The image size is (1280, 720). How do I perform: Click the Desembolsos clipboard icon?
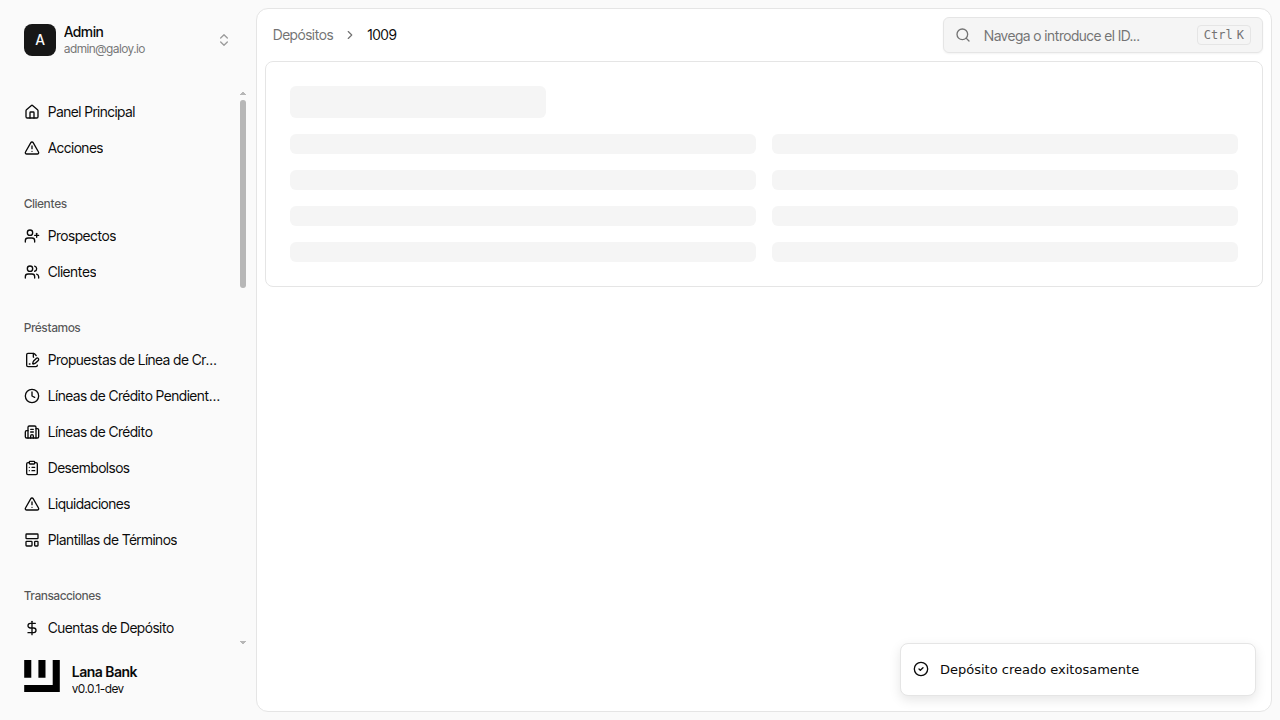[x=32, y=468]
